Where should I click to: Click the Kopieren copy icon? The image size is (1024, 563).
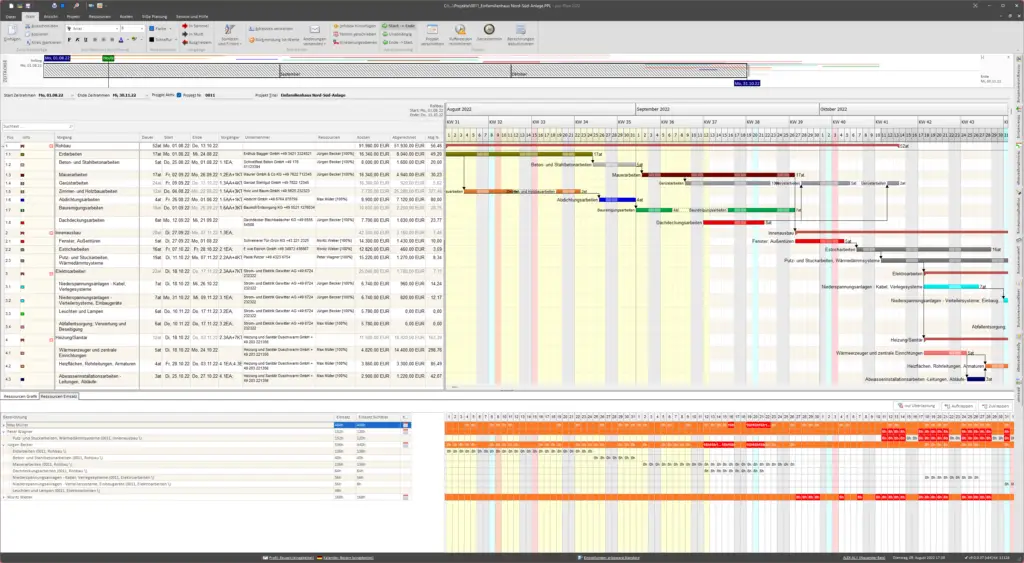[x=28, y=34]
